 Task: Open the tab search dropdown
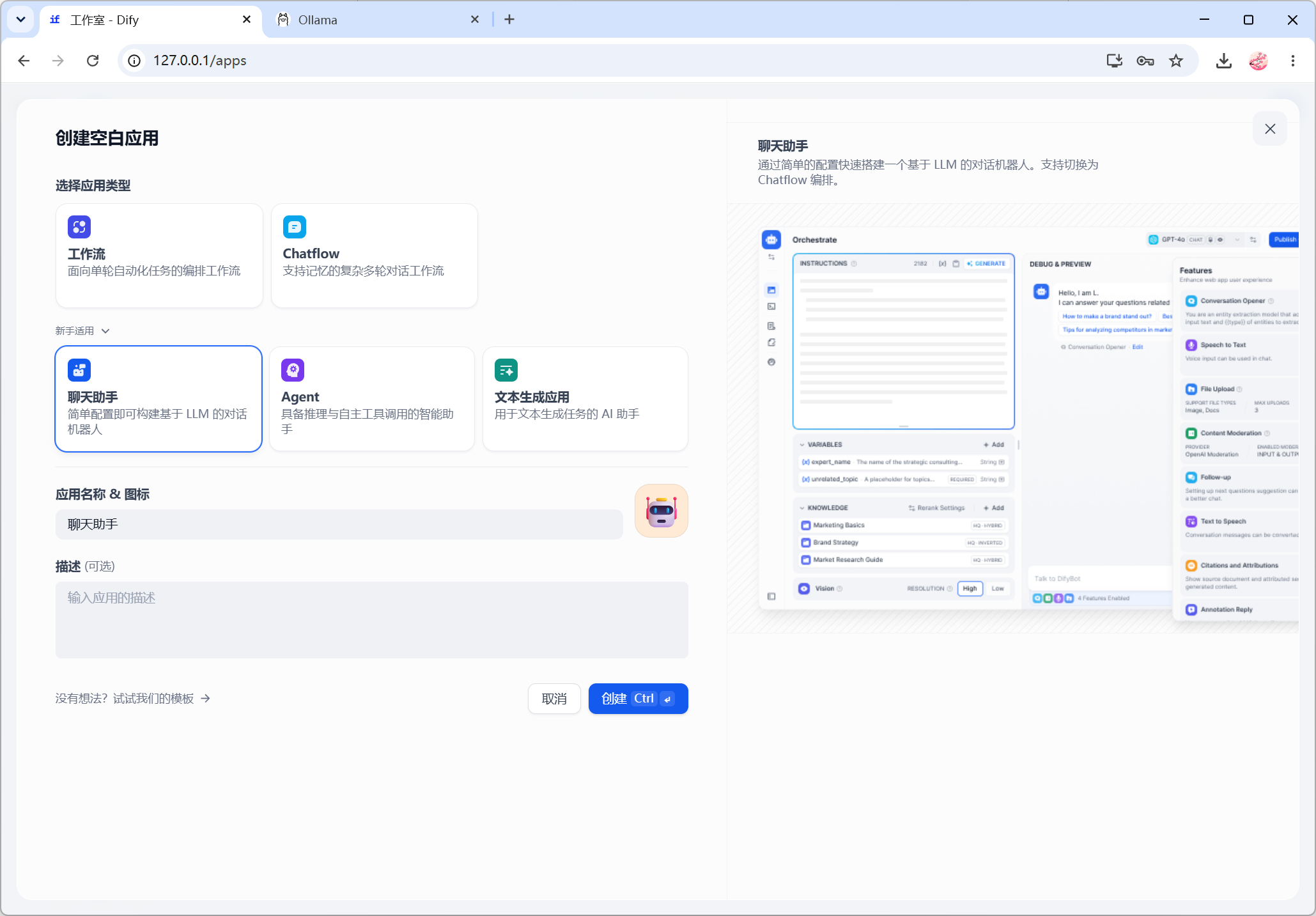[x=20, y=20]
